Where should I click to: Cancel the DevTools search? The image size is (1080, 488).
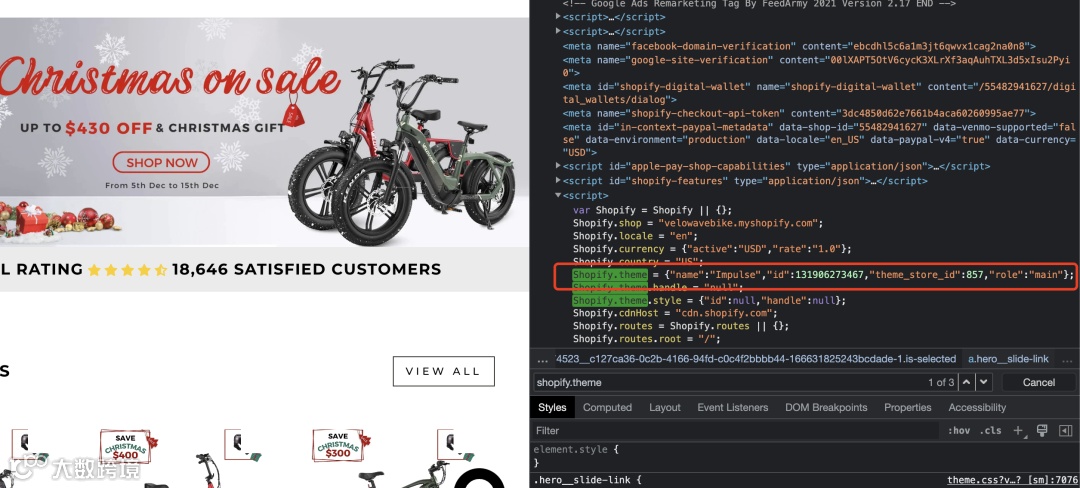[1038, 382]
